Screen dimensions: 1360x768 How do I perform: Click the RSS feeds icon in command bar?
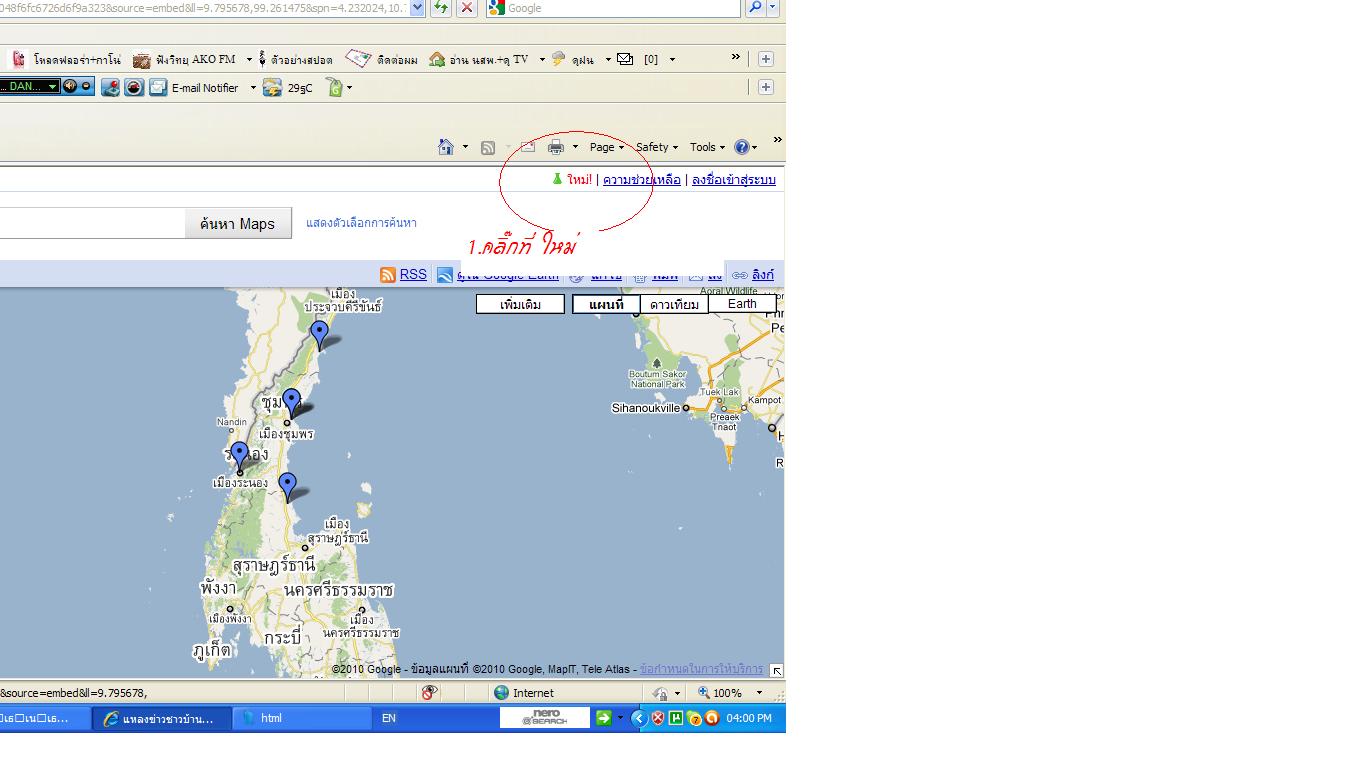(488, 147)
